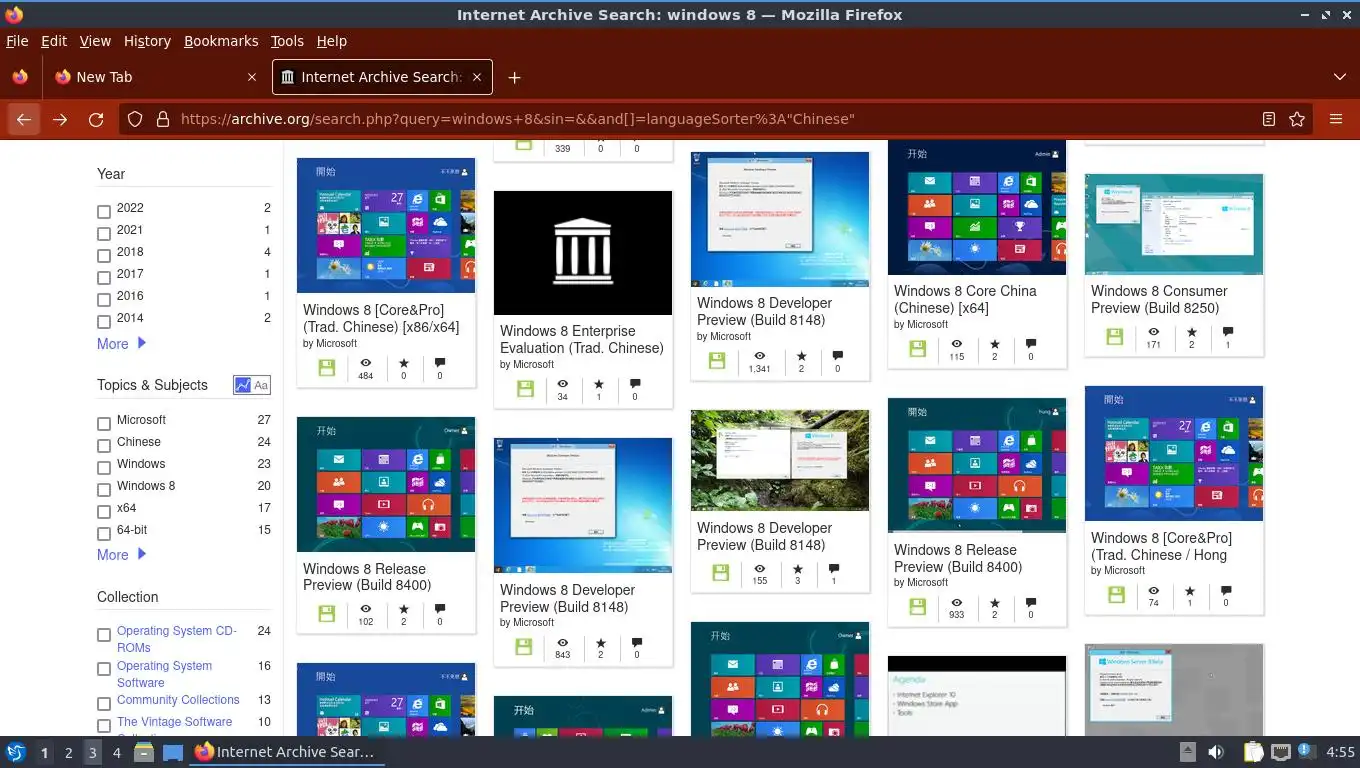Open the shield tracking protection icon
Screen dimensions: 1360x768
pos(135,119)
